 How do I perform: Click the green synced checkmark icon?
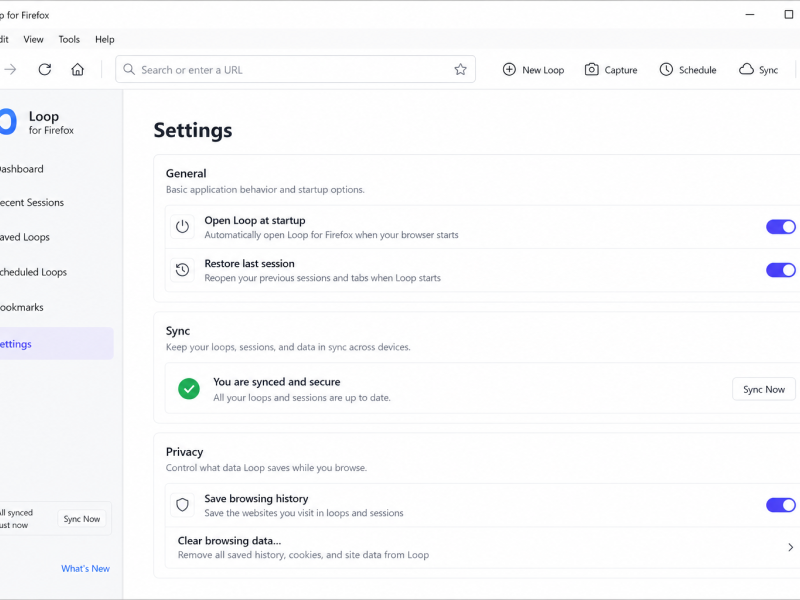(189, 389)
